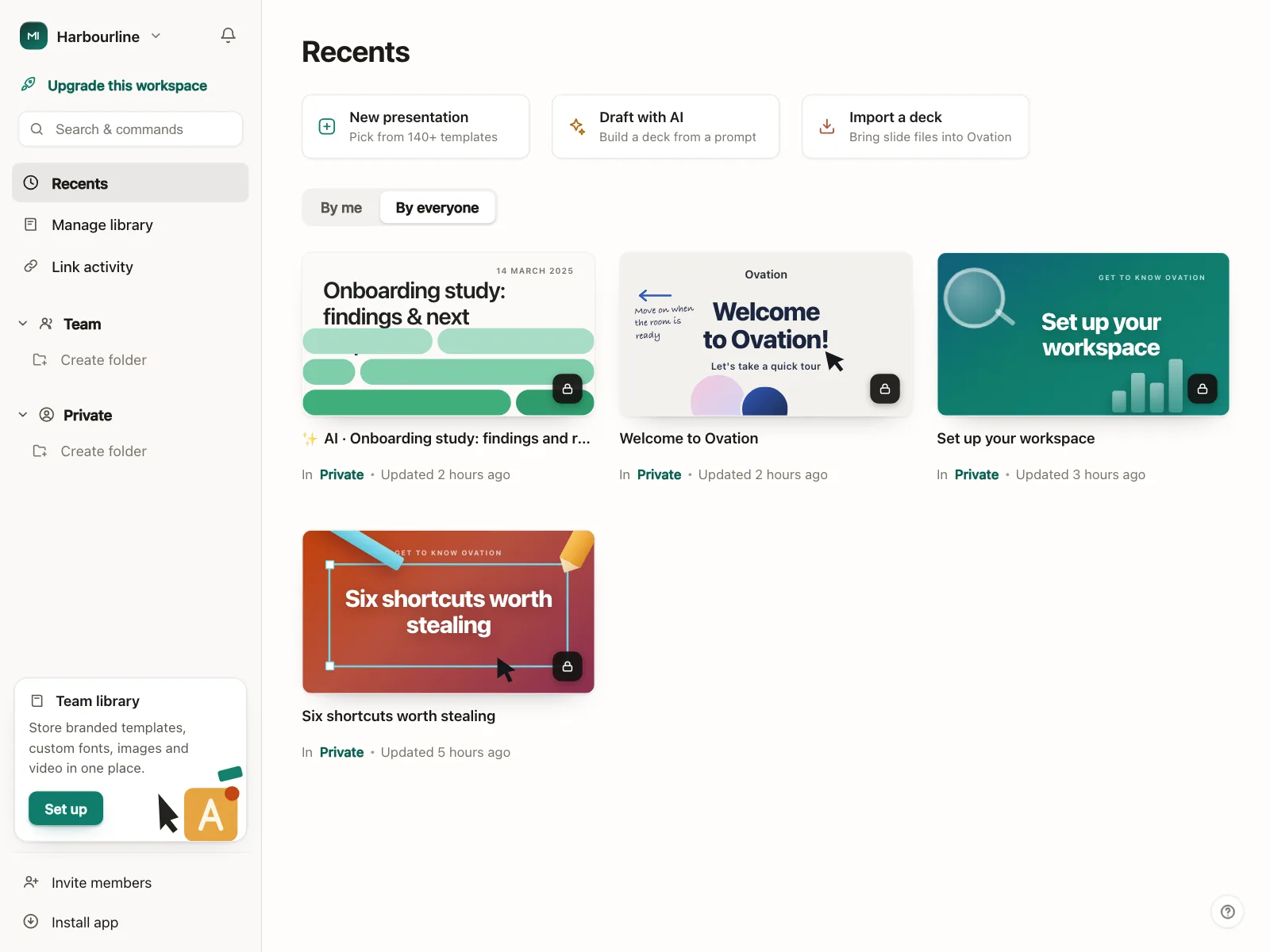This screenshot has width=1270, height=952.
Task: Click the 'Team library' card heading
Action: coord(98,701)
